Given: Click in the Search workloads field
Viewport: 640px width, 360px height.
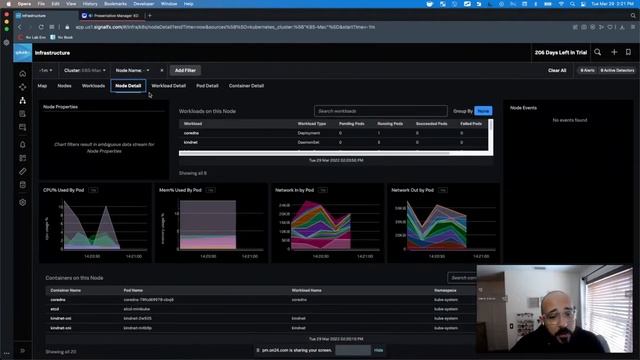Looking at the screenshot, I should click(381, 111).
